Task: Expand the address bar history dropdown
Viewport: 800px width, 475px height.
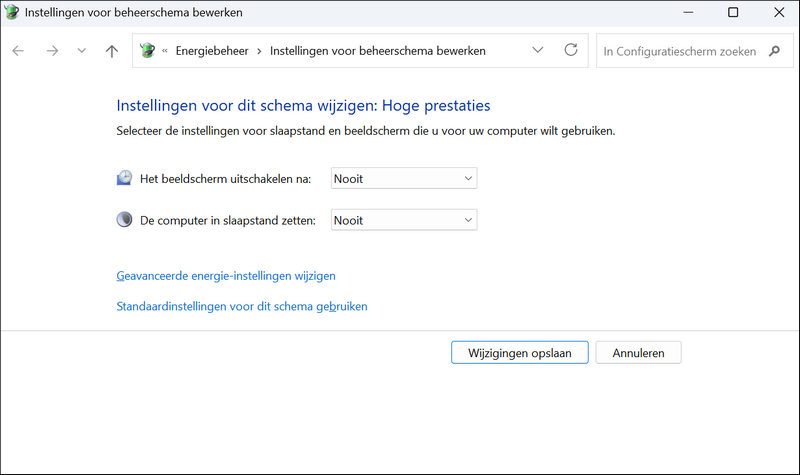Action: [x=538, y=51]
